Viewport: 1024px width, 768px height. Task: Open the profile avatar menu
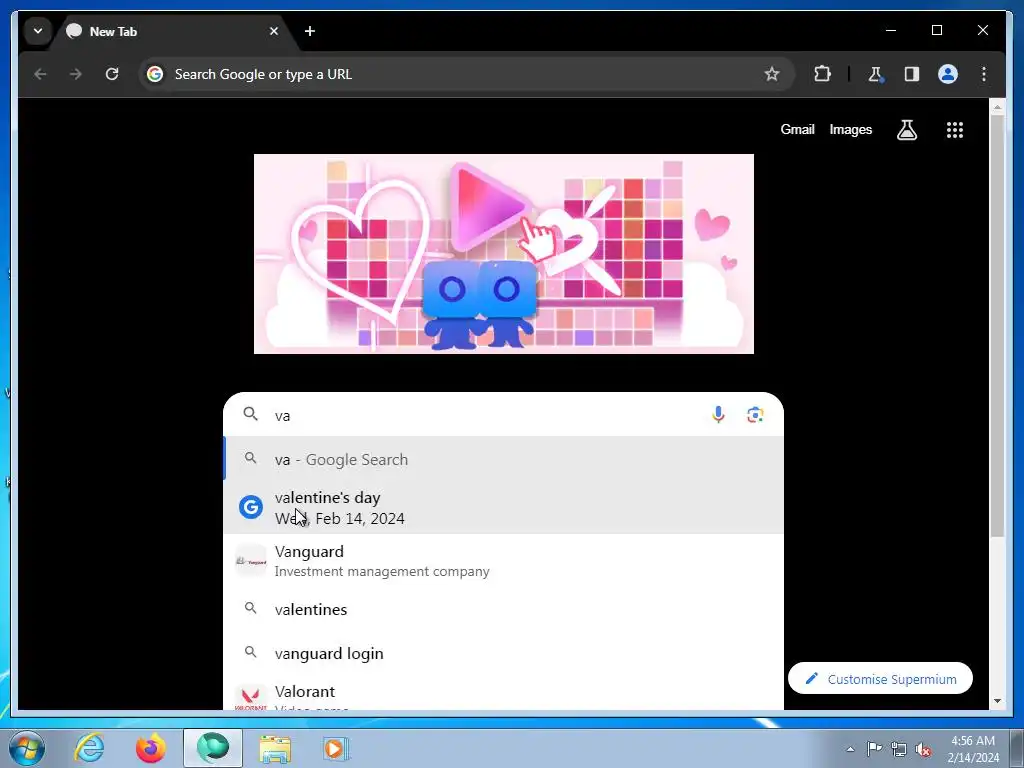pos(948,74)
